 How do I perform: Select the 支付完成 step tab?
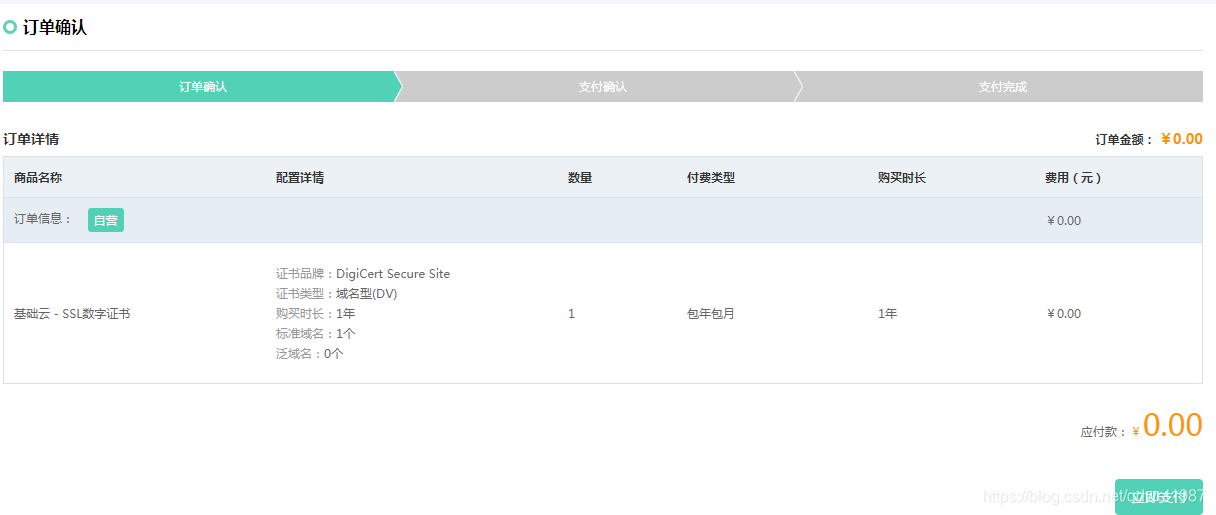tap(1002, 87)
